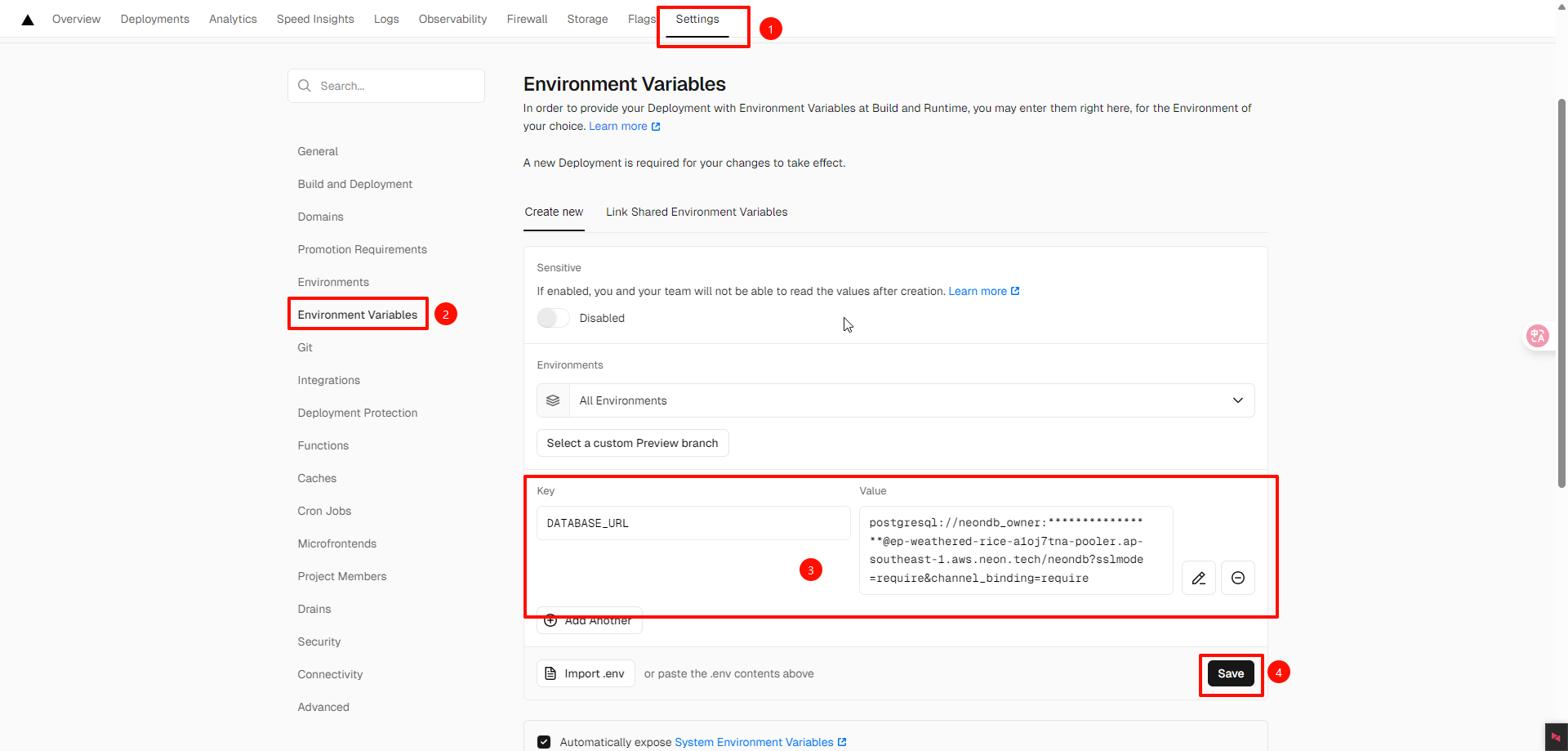This screenshot has width=1568, height=751.
Task: Click the Vercel triangle logo
Action: [28, 20]
